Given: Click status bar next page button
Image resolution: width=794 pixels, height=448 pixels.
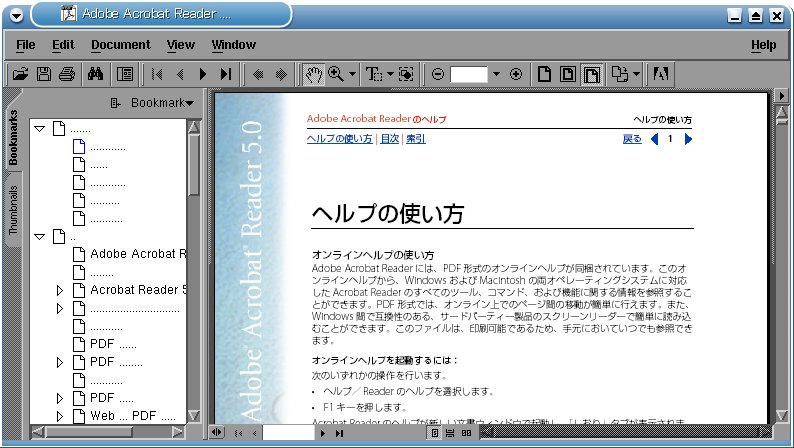Looking at the screenshot, I should tap(323, 433).
